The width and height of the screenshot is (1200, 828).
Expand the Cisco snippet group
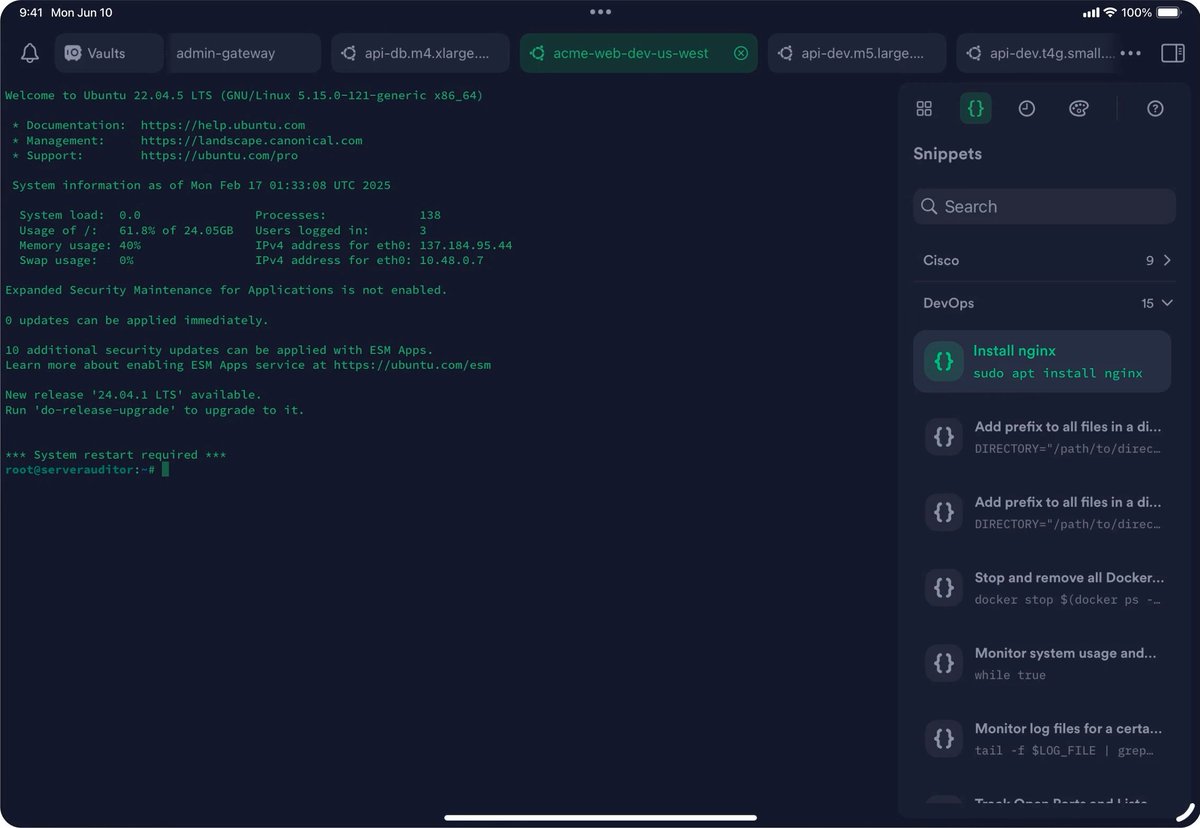point(1044,260)
